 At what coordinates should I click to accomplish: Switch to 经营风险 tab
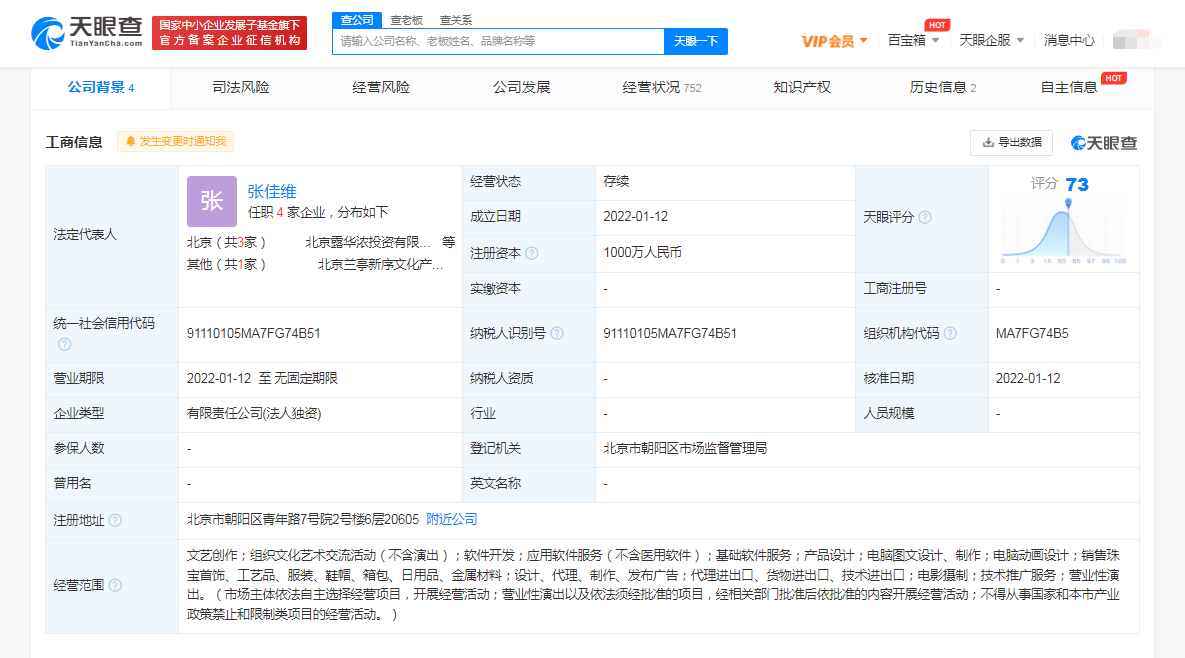click(x=381, y=88)
